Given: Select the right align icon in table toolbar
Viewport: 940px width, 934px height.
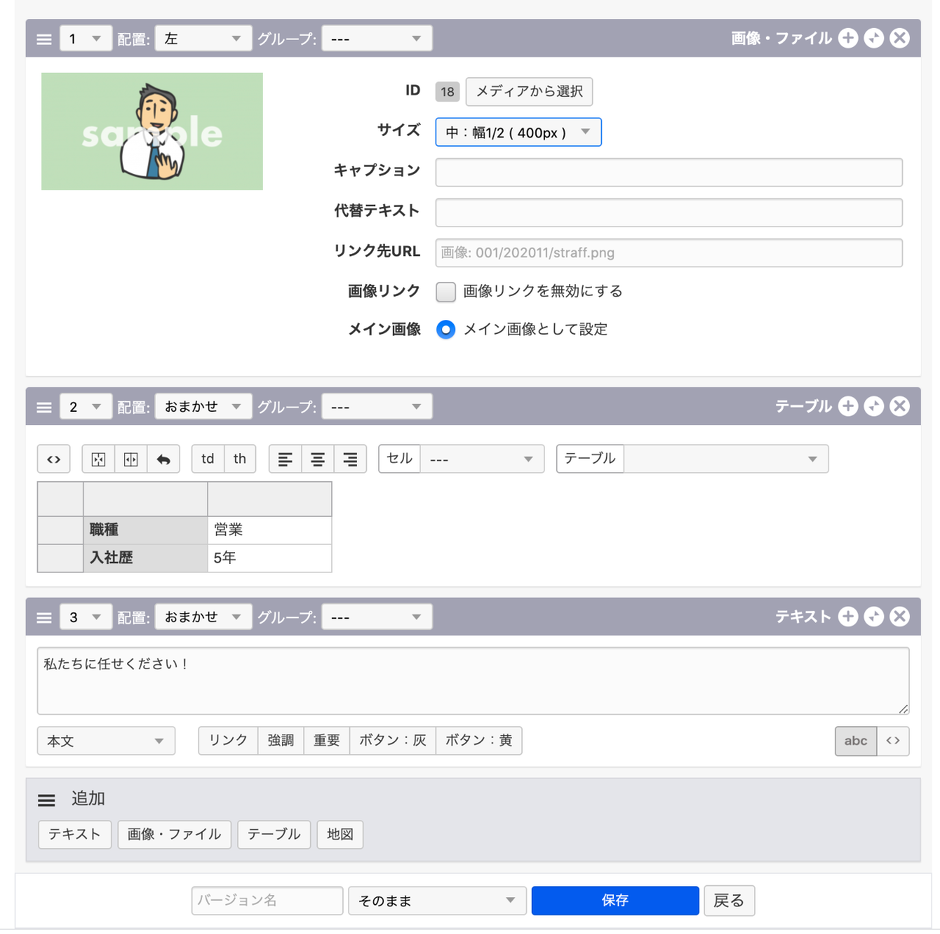Looking at the screenshot, I should [348, 458].
